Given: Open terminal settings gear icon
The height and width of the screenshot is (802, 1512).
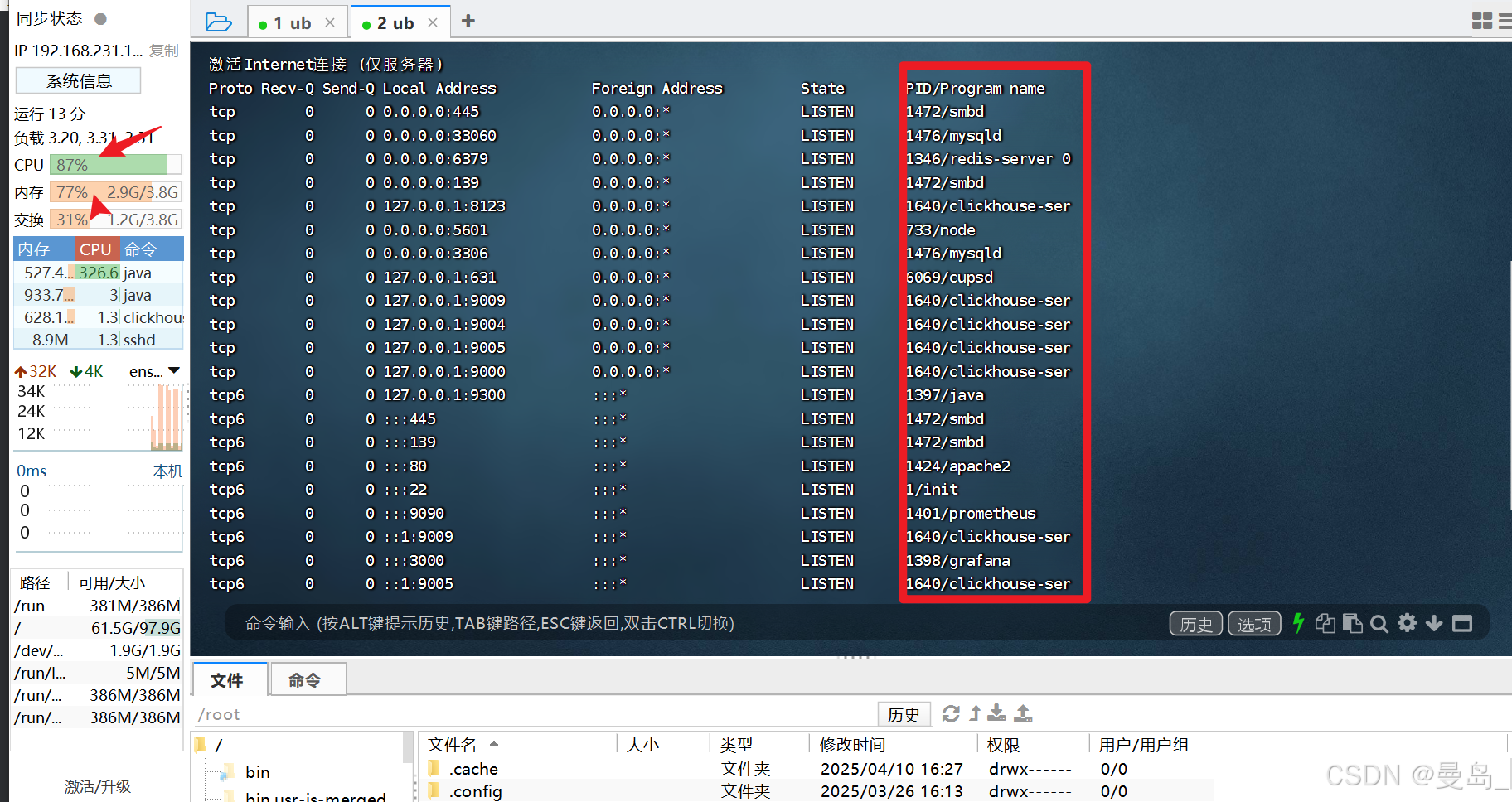Looking at the screenshot, I should point(1407,622).
